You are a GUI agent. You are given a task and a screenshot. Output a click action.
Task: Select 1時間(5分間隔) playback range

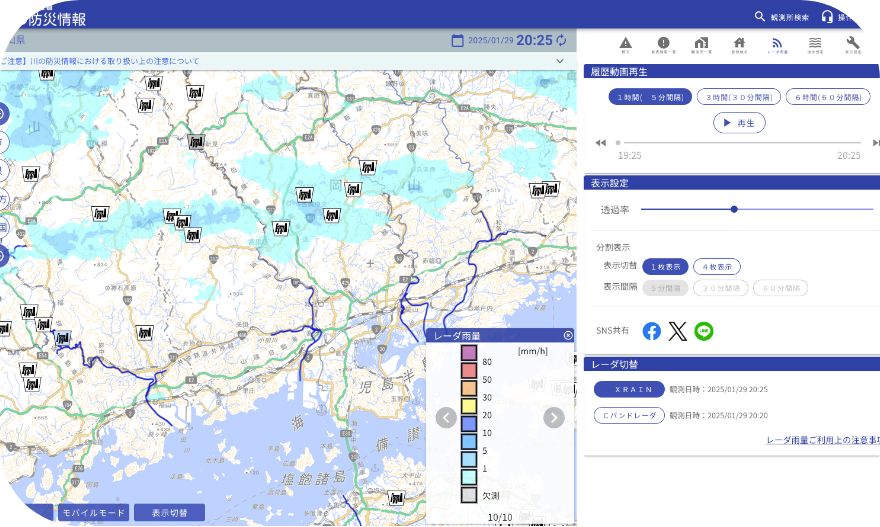650,97
